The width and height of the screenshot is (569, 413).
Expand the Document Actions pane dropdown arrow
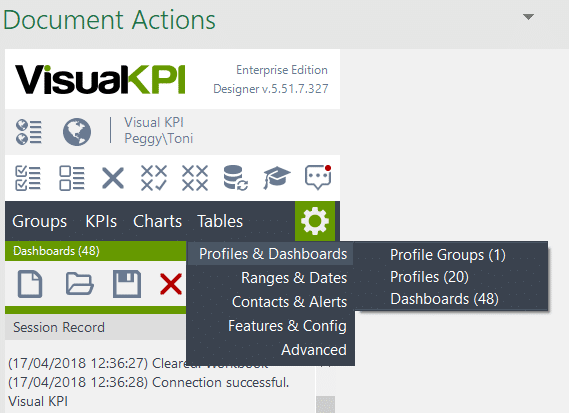coord(528,17)
